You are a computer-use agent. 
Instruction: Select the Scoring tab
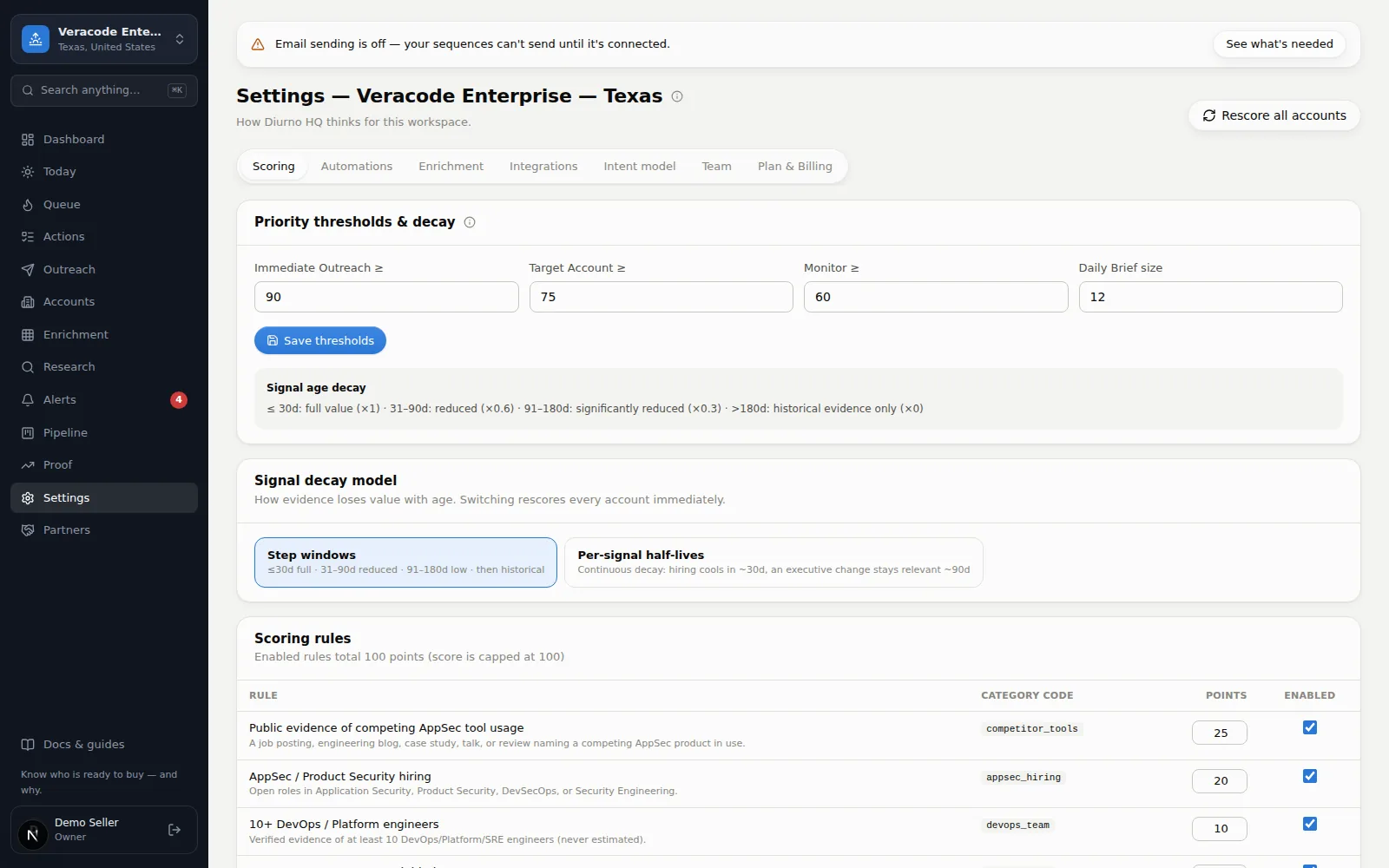[x=273, y=167]
